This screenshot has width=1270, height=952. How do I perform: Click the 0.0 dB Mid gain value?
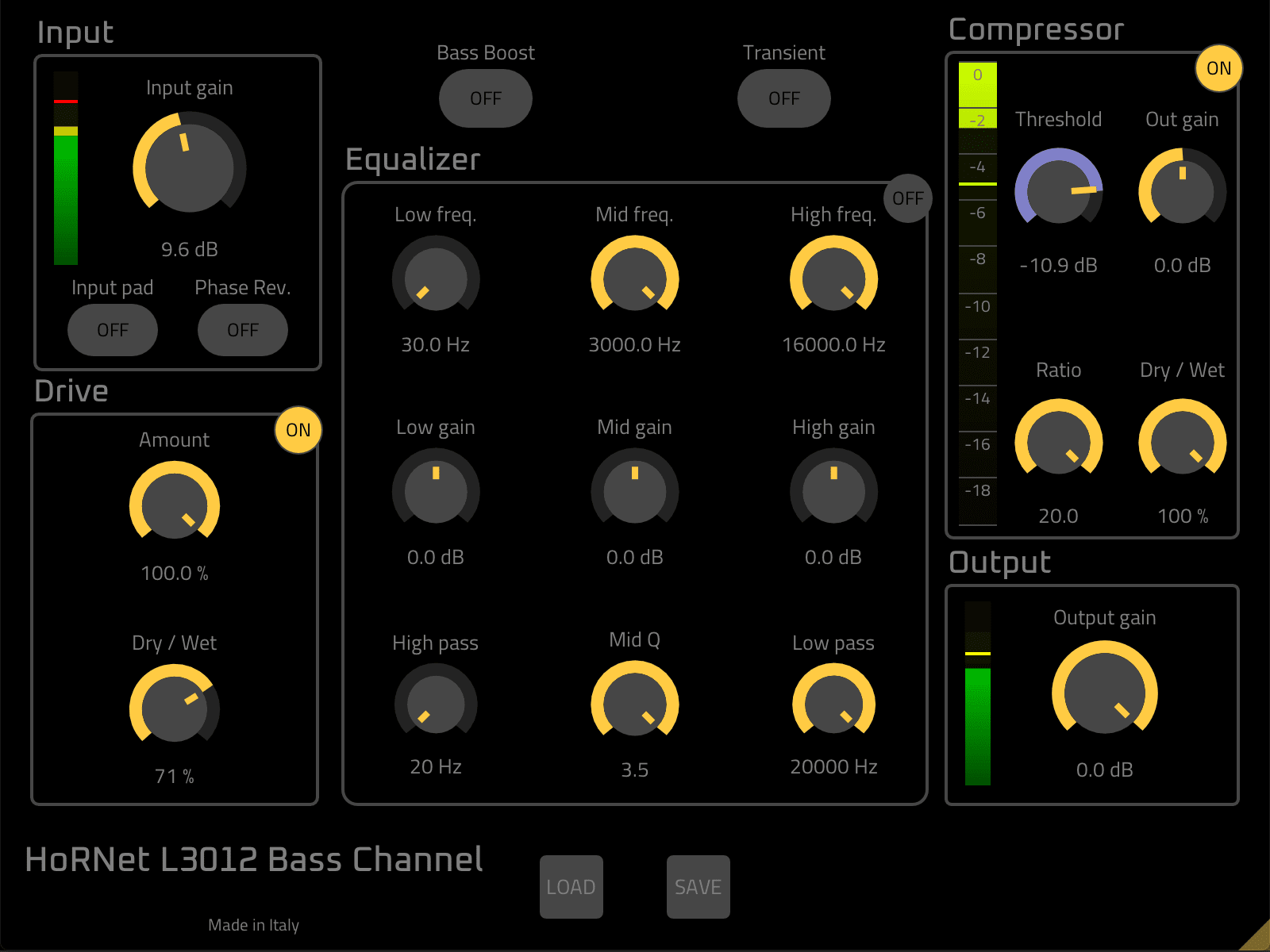point(635,558)
